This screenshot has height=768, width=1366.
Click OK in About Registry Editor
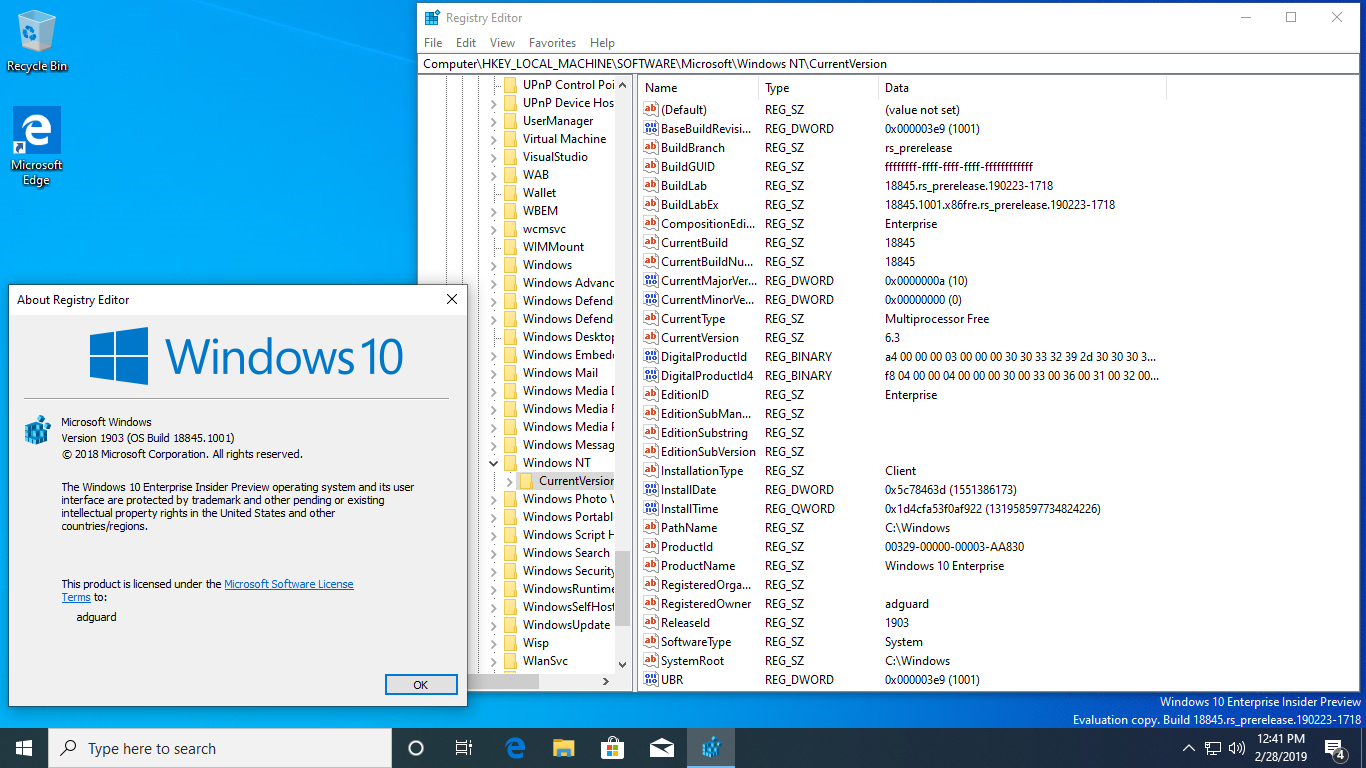click(421, 685)
